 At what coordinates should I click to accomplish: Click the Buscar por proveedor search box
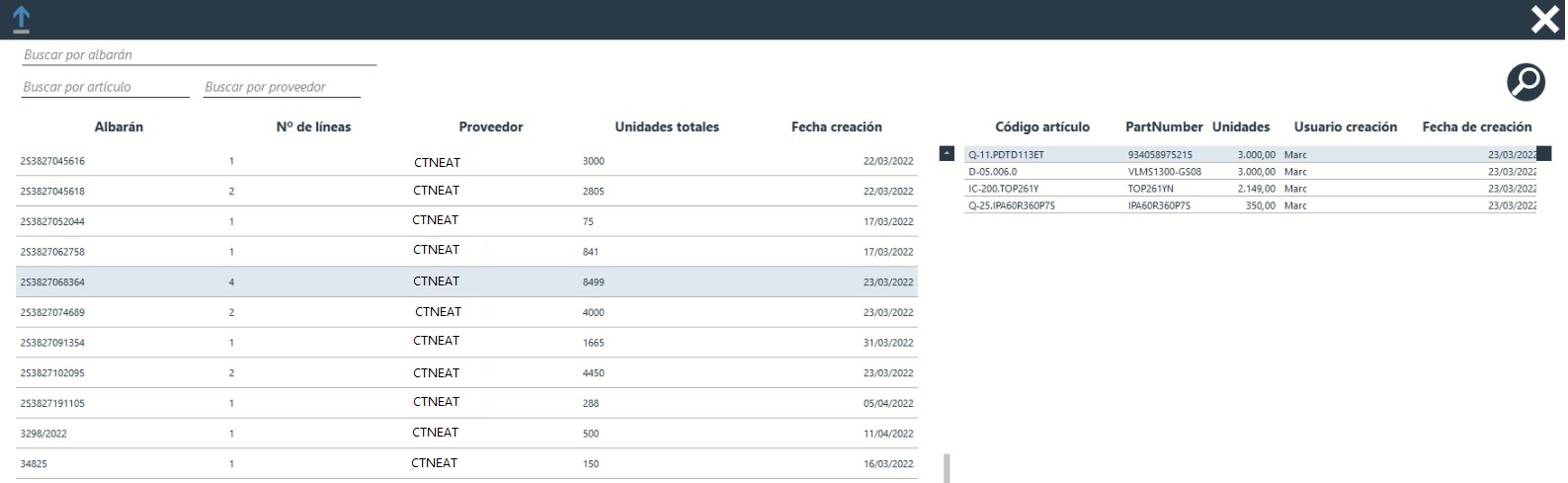point(282,87)
